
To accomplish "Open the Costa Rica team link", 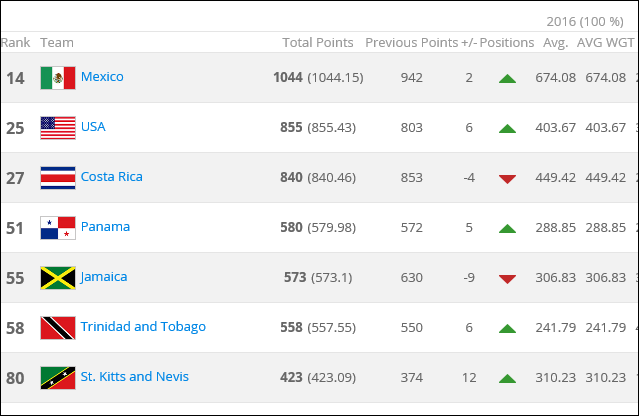I will [112, 177].
